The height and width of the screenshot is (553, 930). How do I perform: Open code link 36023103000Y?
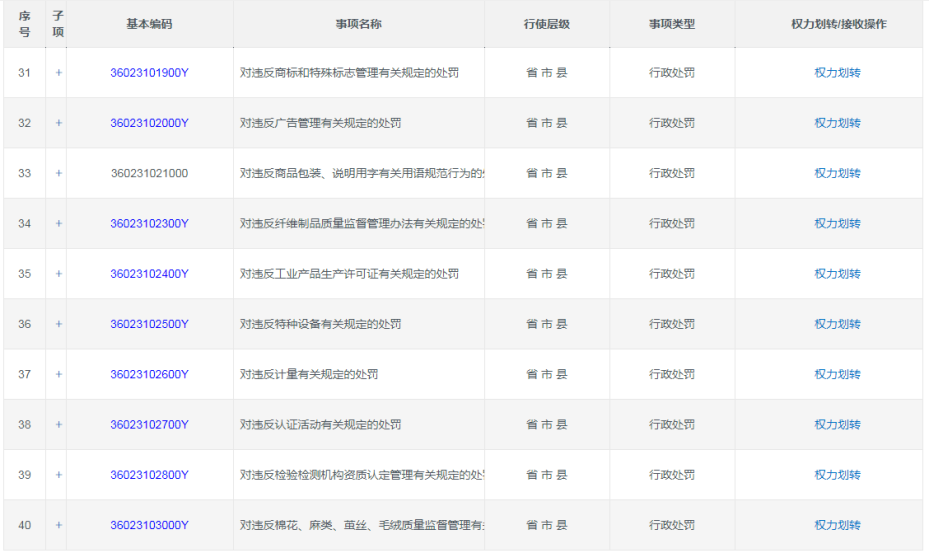[x=149, y=525]
